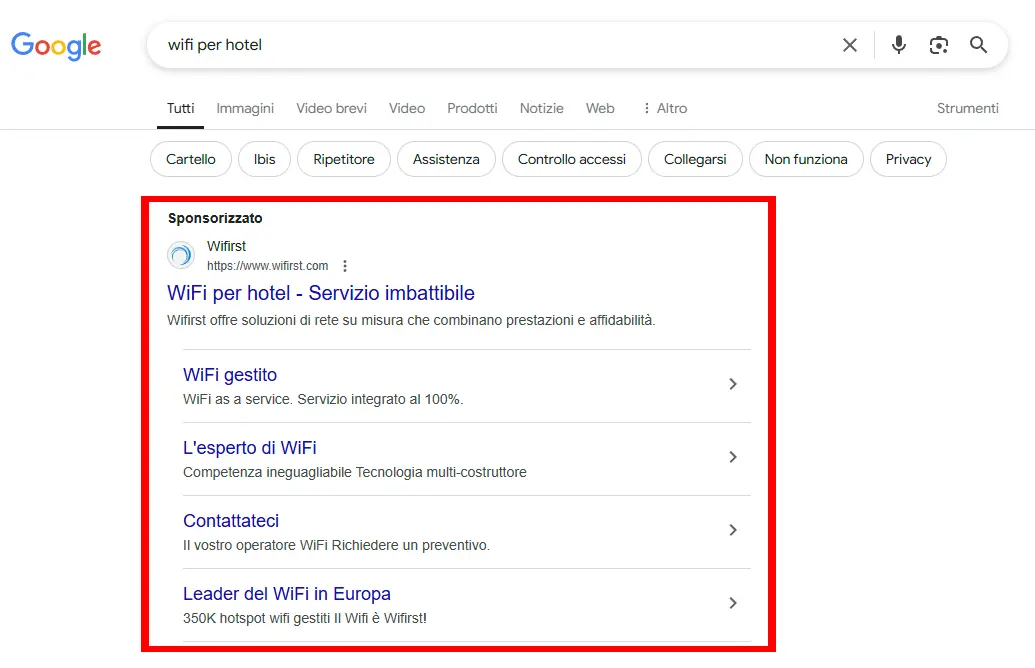
Task: Clear the search query with X icon
Action: tap(850, 45)
